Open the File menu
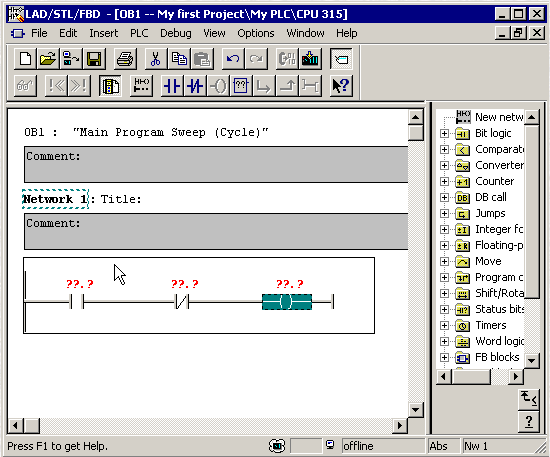Image resolution: width=550 pixels, height=457 pixels. [39, 33]
